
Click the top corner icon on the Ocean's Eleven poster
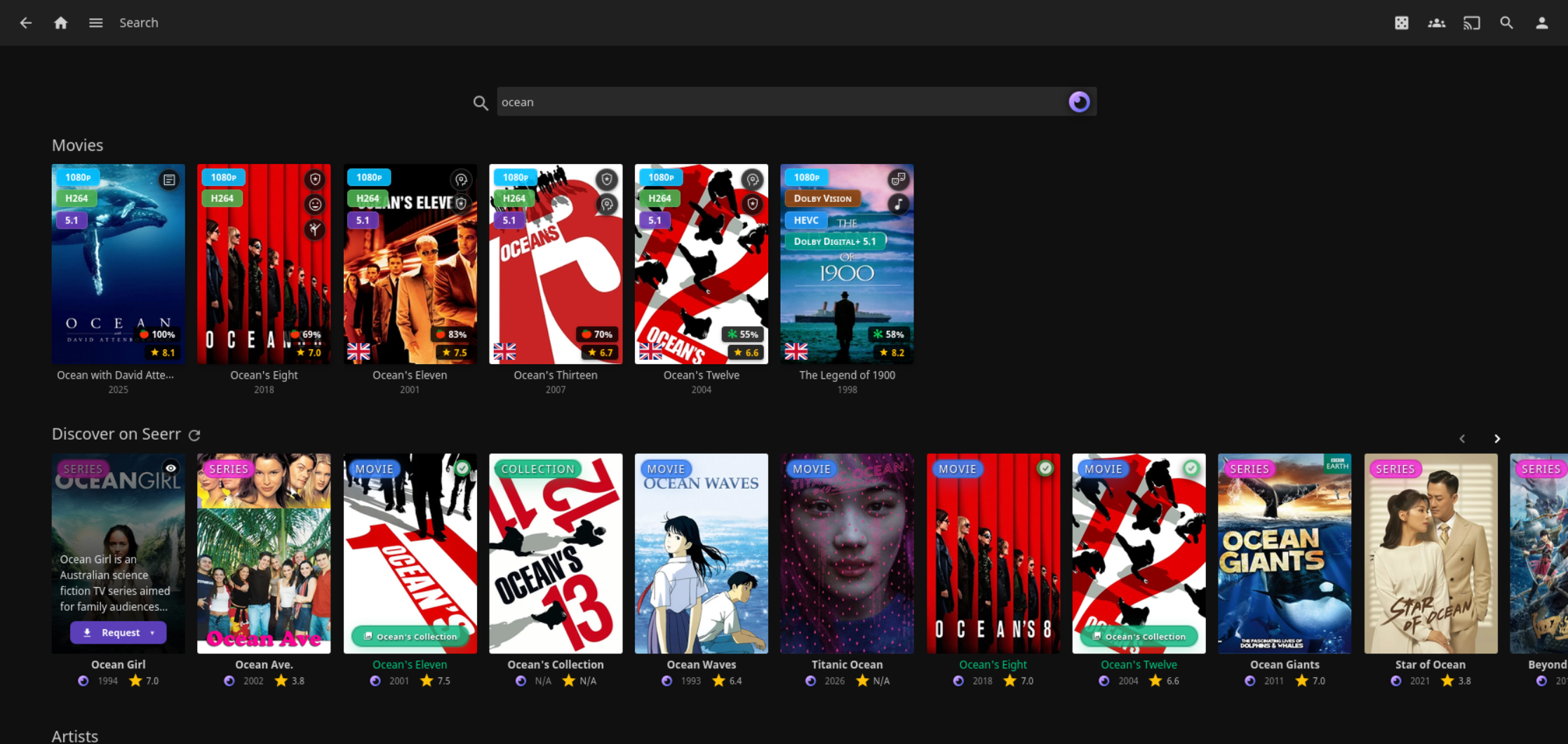pos(461,180)
